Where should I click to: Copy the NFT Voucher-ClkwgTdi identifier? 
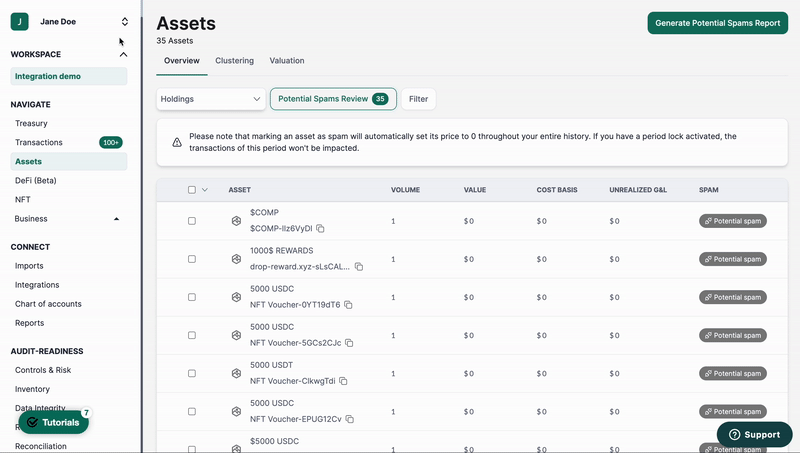343,381
